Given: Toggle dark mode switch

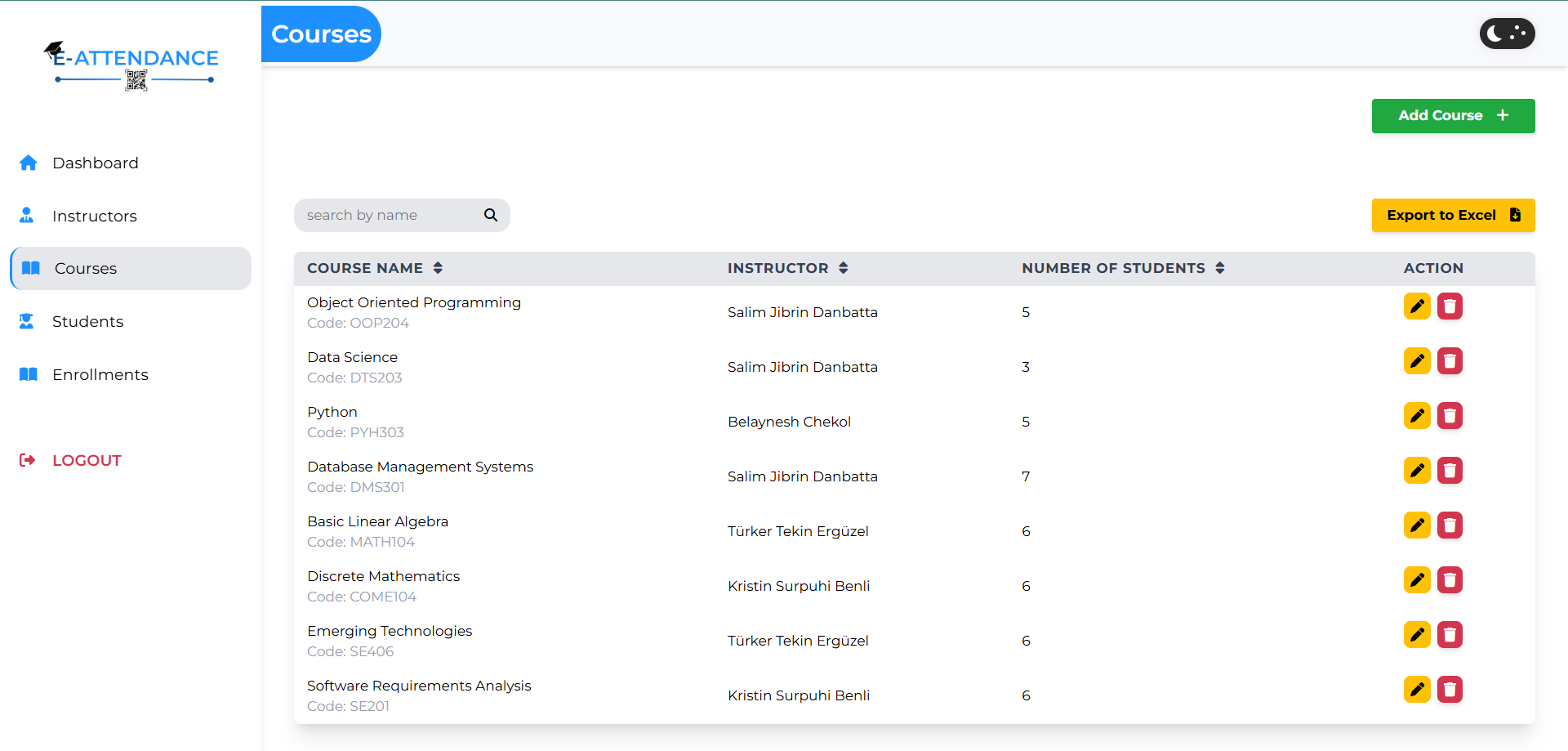Looking at the screenshot, I should click(1507, 34).
